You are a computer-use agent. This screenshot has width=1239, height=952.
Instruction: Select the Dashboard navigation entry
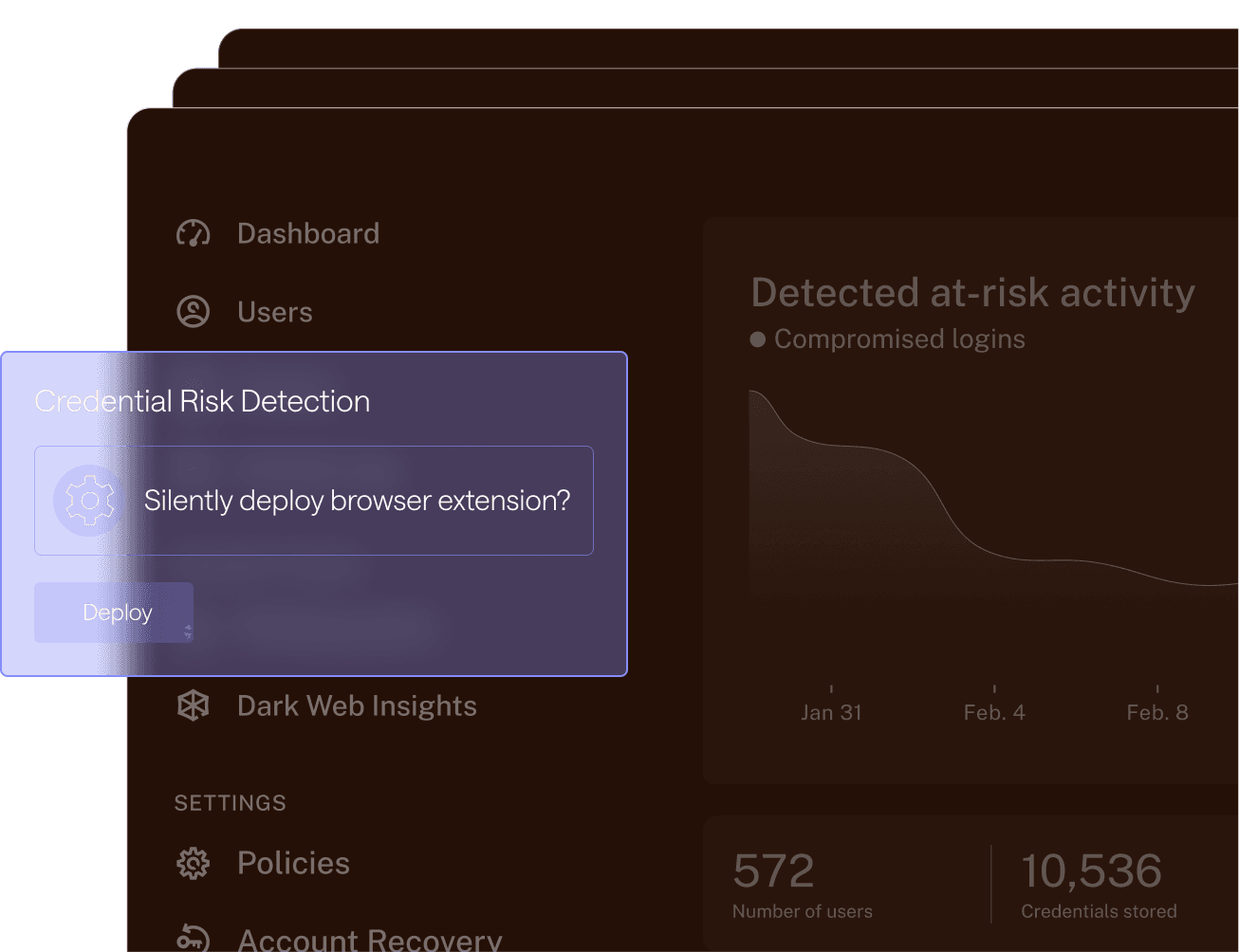tap(307, 233)
